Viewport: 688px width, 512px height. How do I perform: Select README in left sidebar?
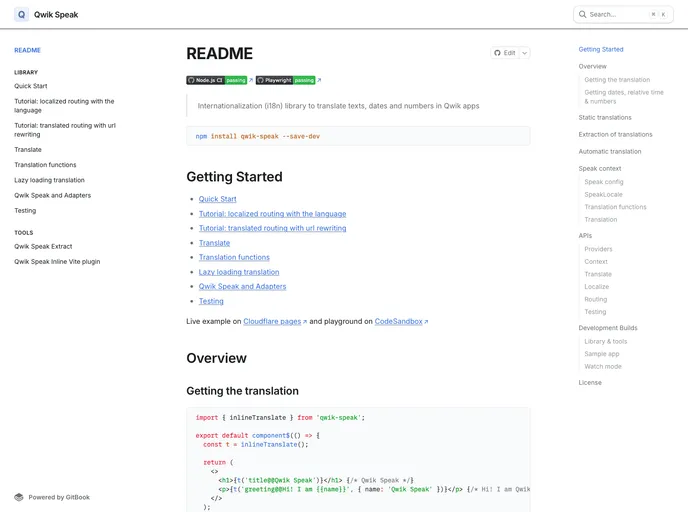27,49
